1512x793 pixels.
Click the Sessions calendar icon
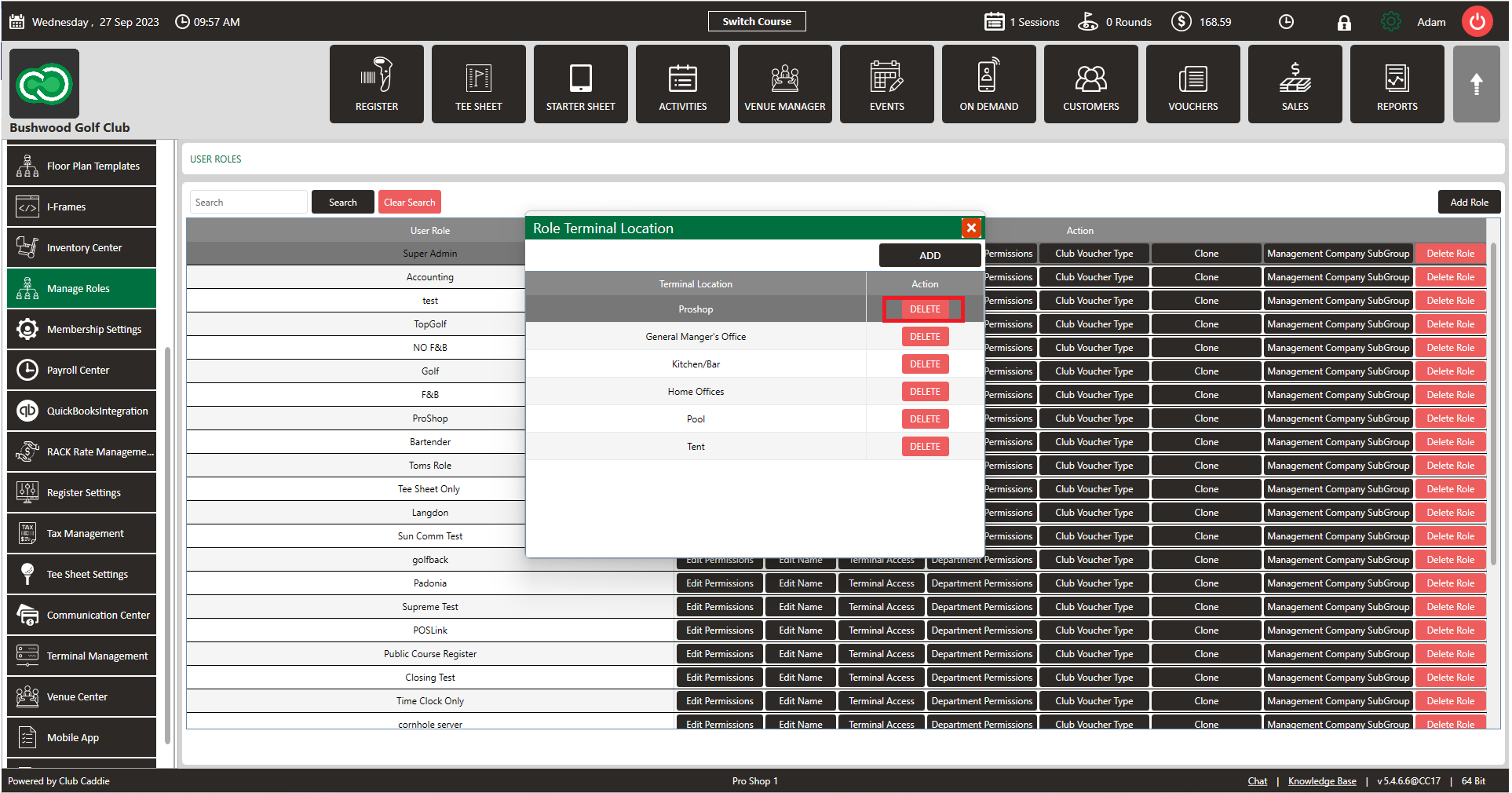click(x=994, y=22)
